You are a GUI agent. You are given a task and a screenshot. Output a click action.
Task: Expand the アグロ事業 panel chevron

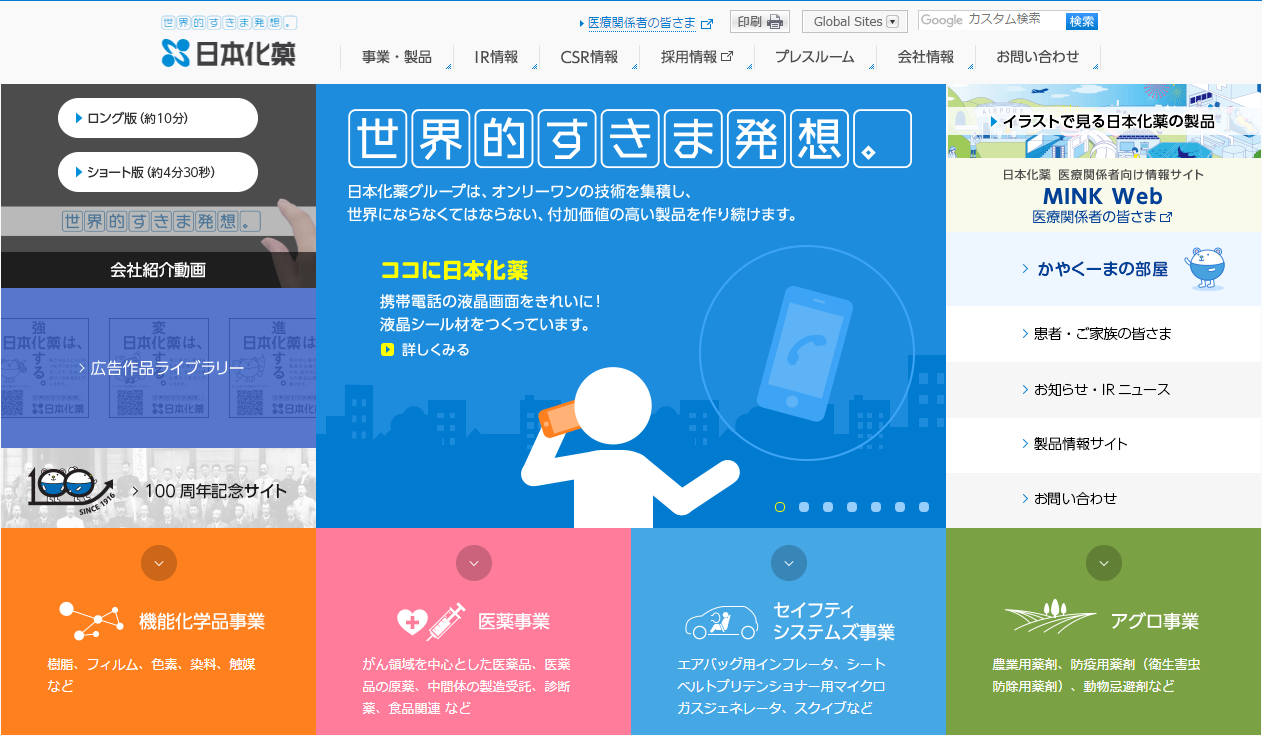[1104, 563]
